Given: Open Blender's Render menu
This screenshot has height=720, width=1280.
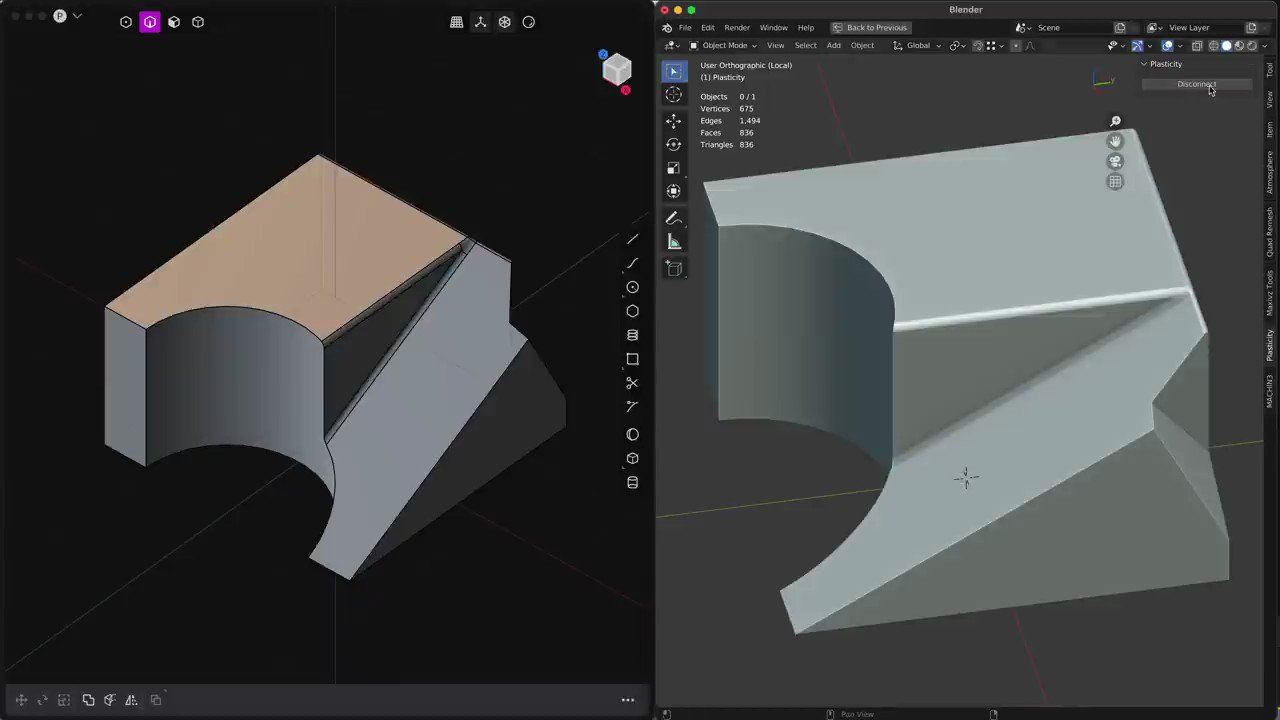Looking at the screenshot, I should tap(737, 27).
